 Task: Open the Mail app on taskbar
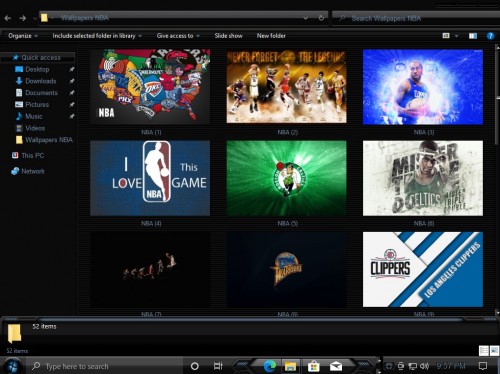[x=336, y=366]
